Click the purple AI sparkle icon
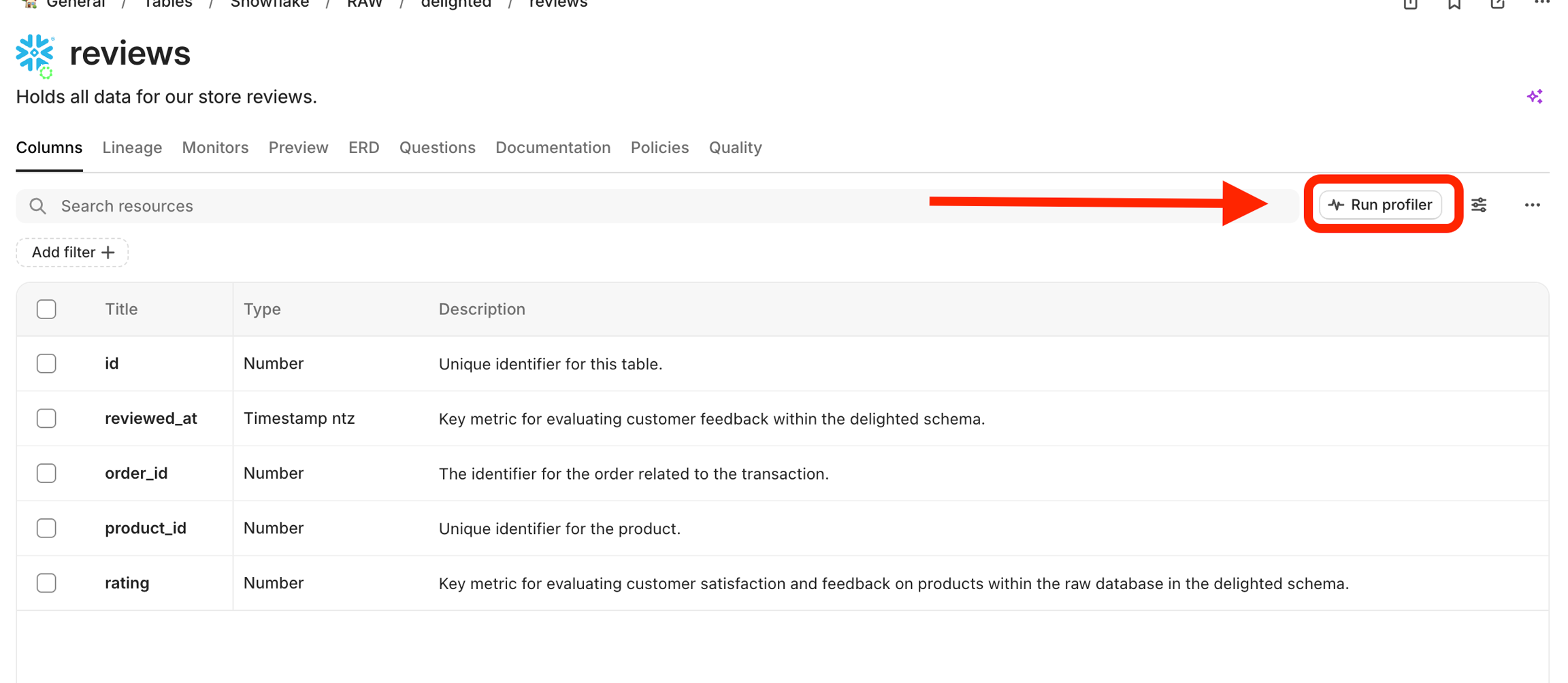The width and height of the screenshot is (1568, 683). pos(1534,97)
